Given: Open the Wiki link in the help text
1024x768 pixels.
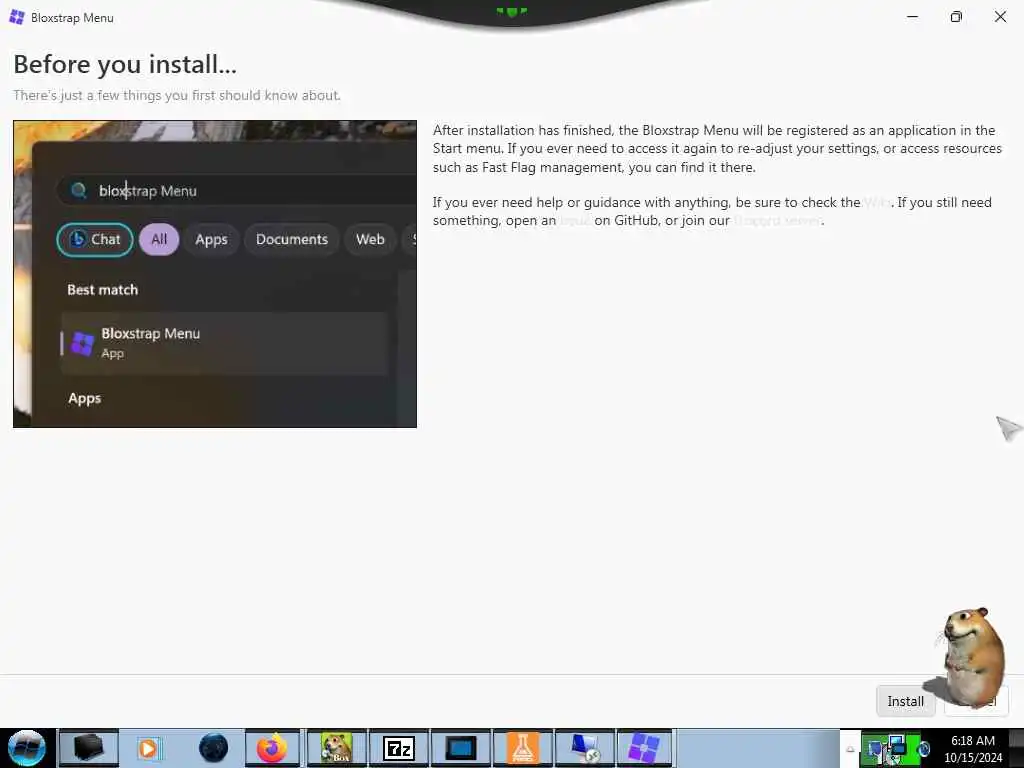Looking at the screenshot, I should click(876, 202).
